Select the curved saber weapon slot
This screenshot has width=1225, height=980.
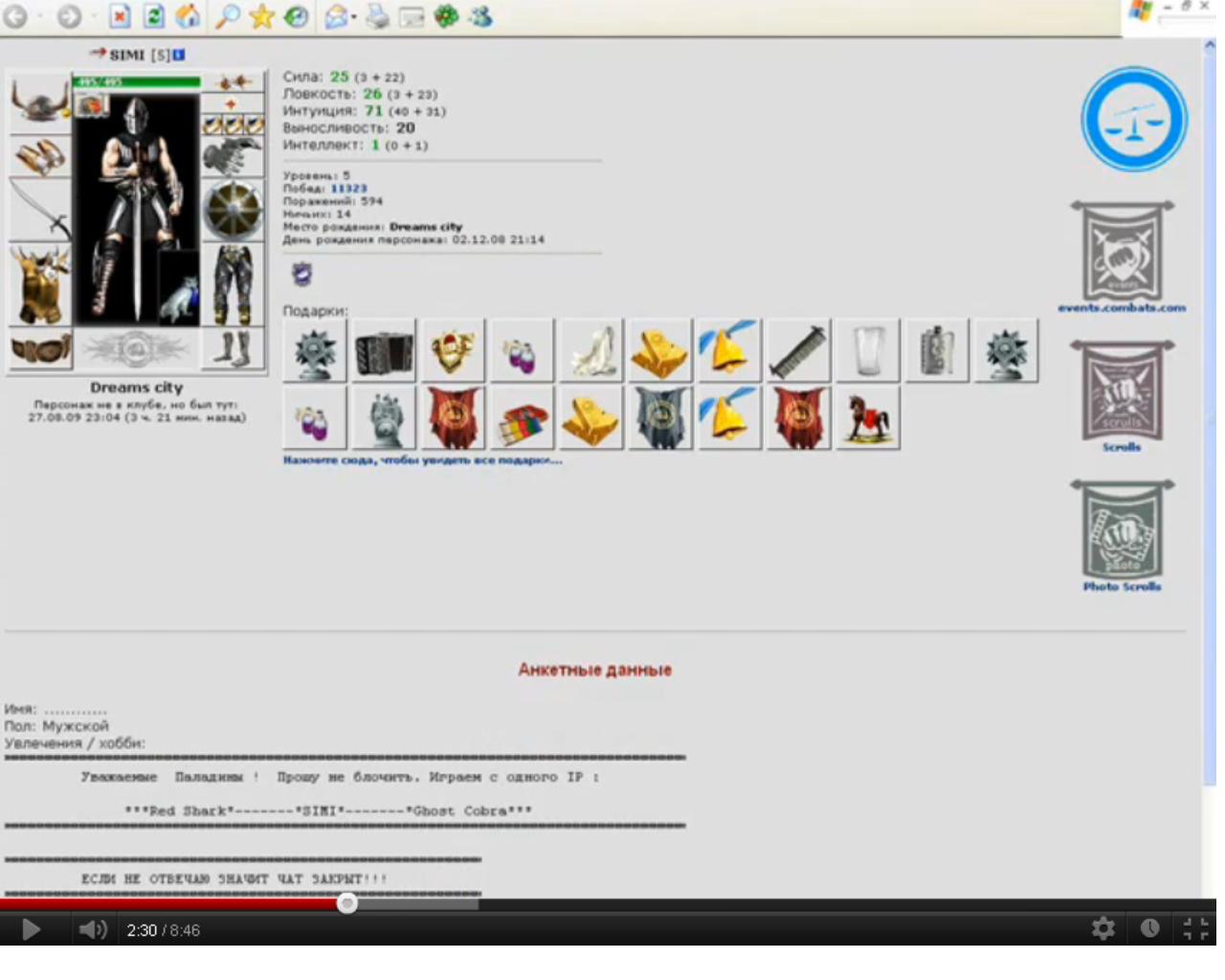tap(39, 212)
